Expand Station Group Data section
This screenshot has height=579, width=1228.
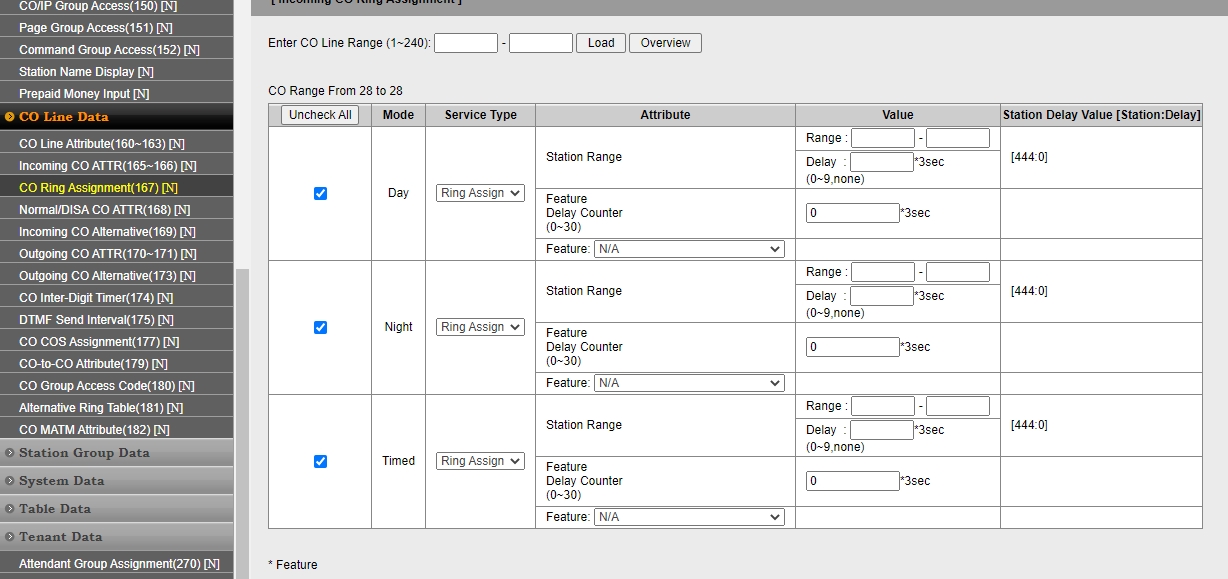click(84, 453)
